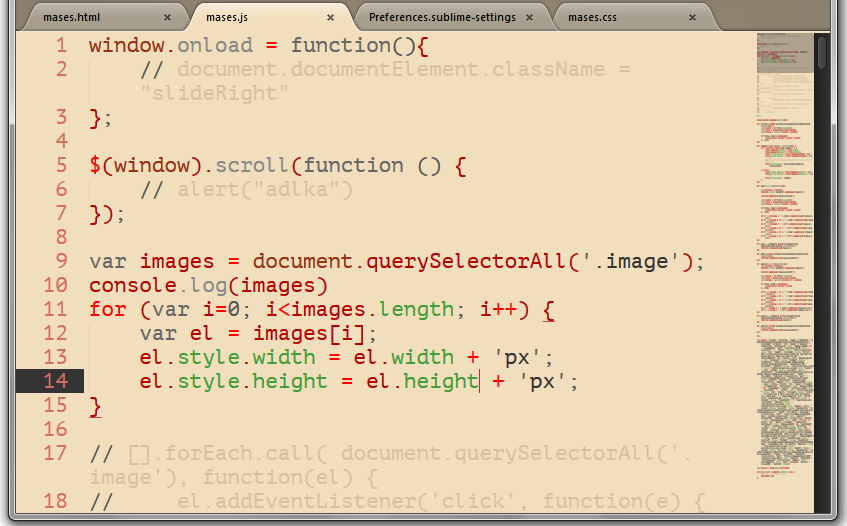Click 'height' after el.style on line 14

click(x=290, y=381)
